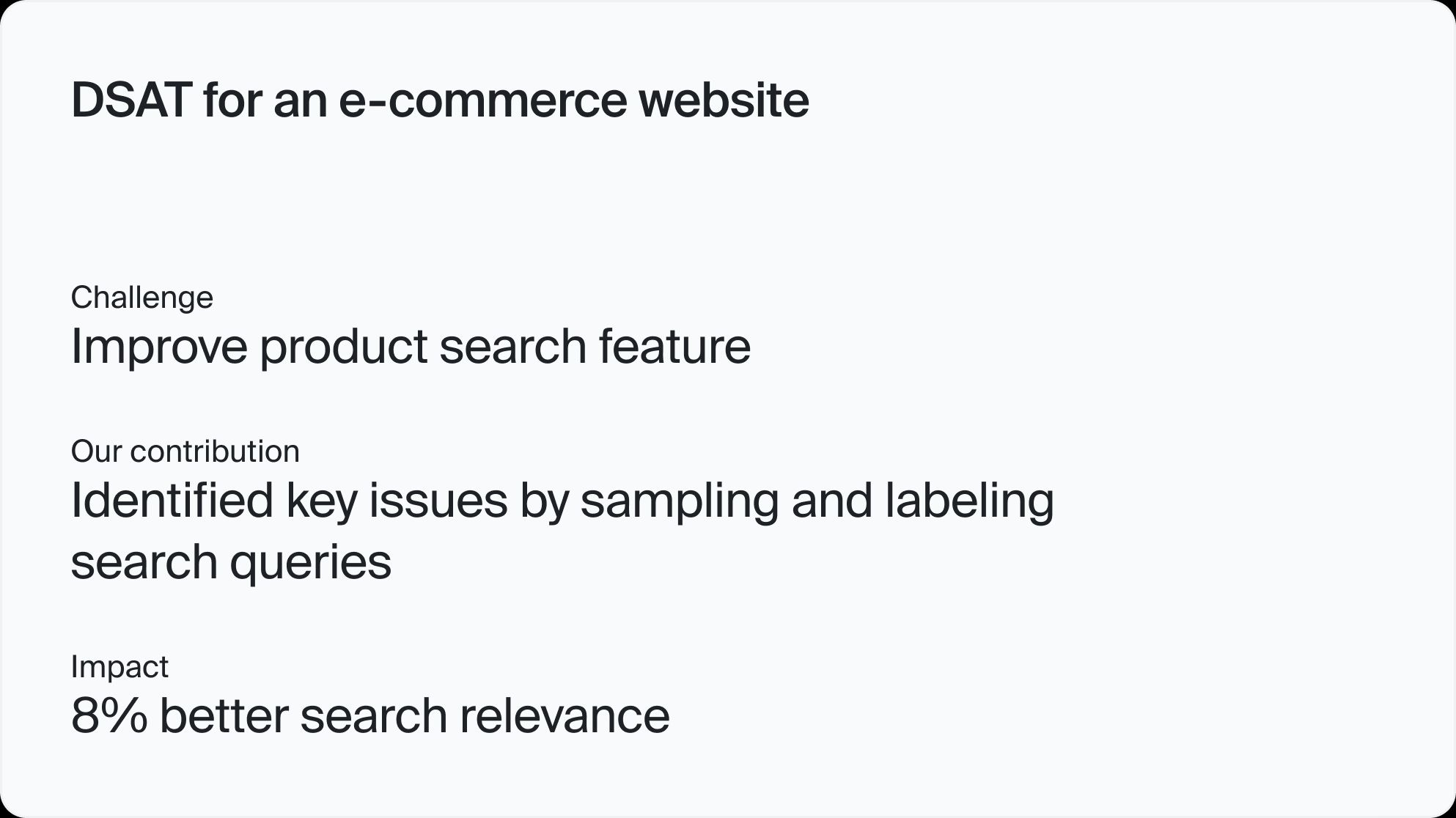Click the word product in the challenge line
Viewport: 1456px width, 818px height.
(344, 346)
